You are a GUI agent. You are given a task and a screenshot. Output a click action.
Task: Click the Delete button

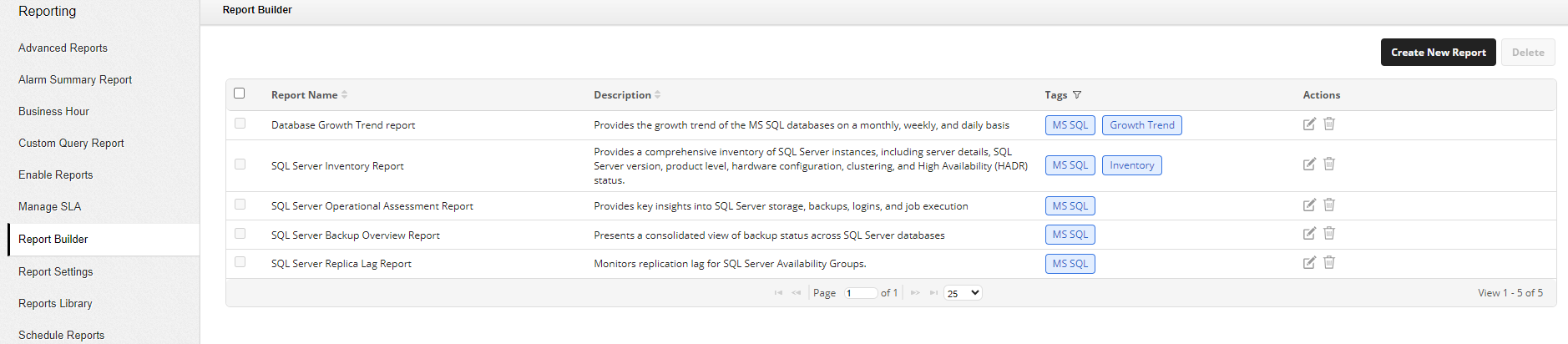pyautogui.click(x=1528, y=53)
